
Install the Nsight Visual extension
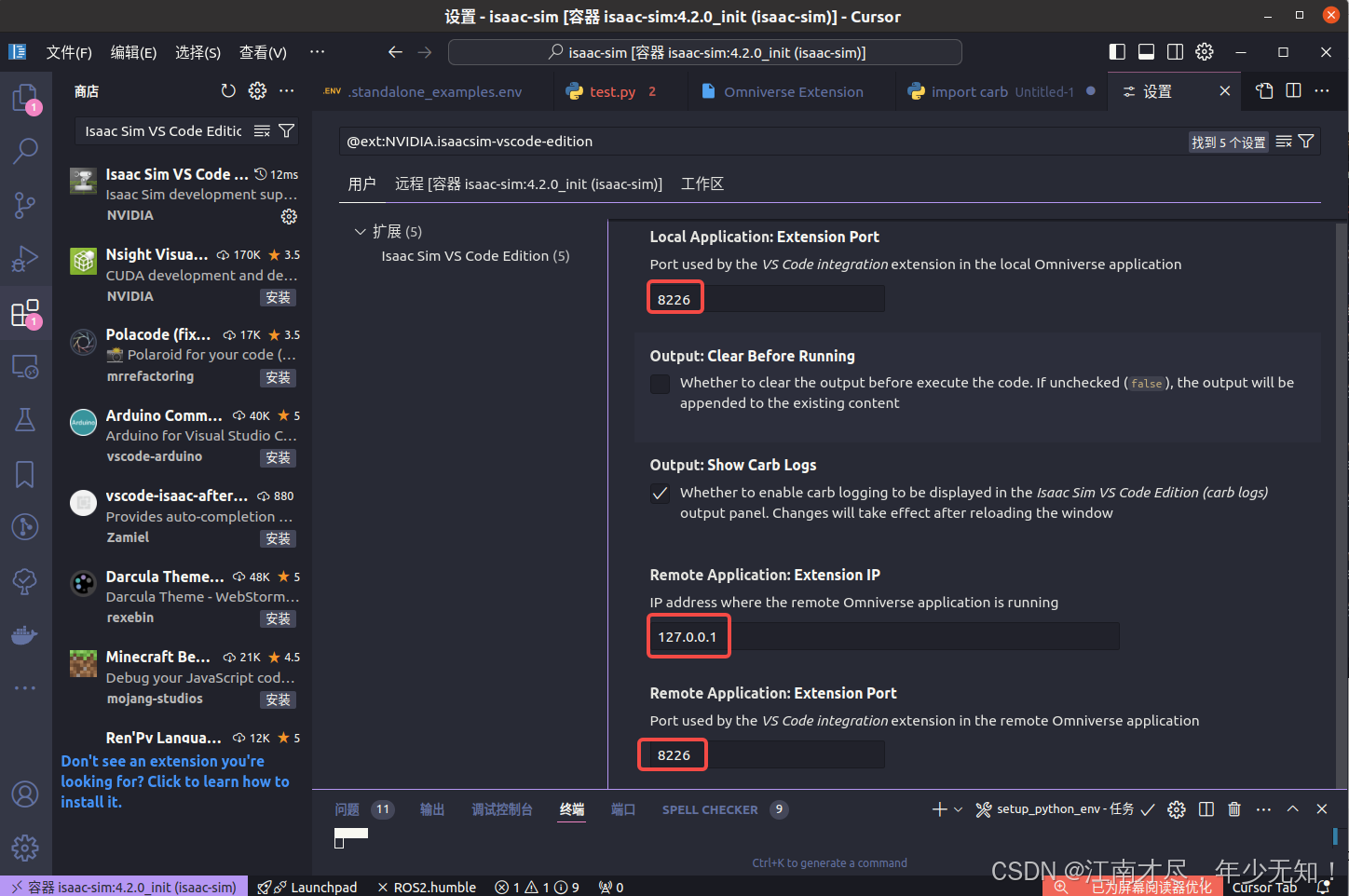[278, 297]
